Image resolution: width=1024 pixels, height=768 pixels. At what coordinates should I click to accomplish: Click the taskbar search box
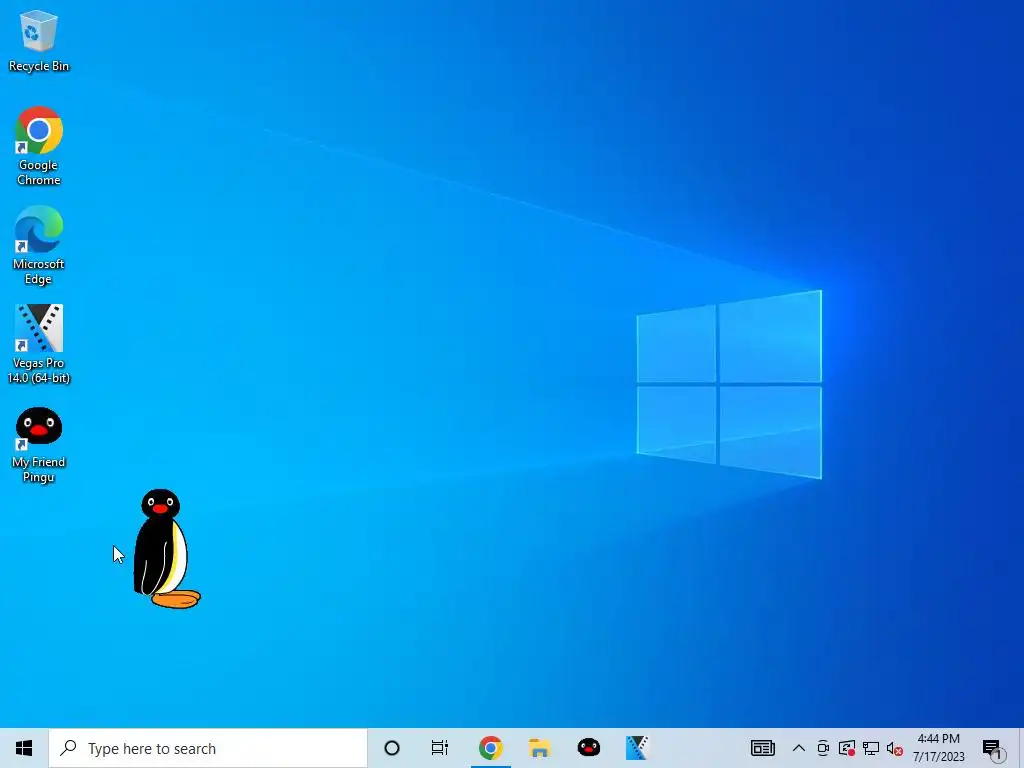pos(208,748)
